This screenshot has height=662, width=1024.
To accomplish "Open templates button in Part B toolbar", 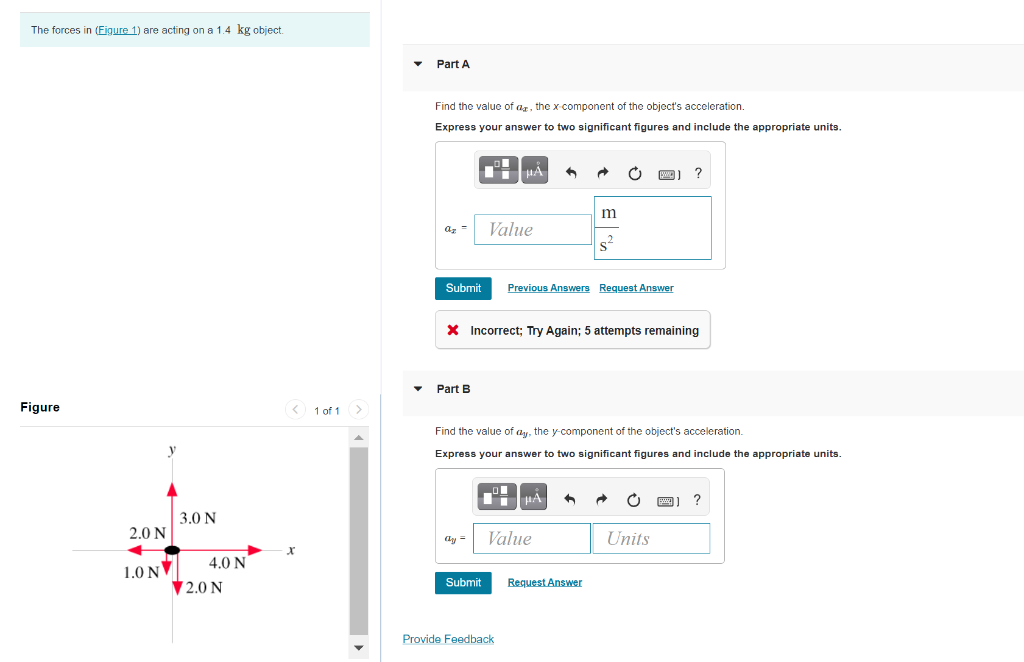I will [x=497, y=497].
